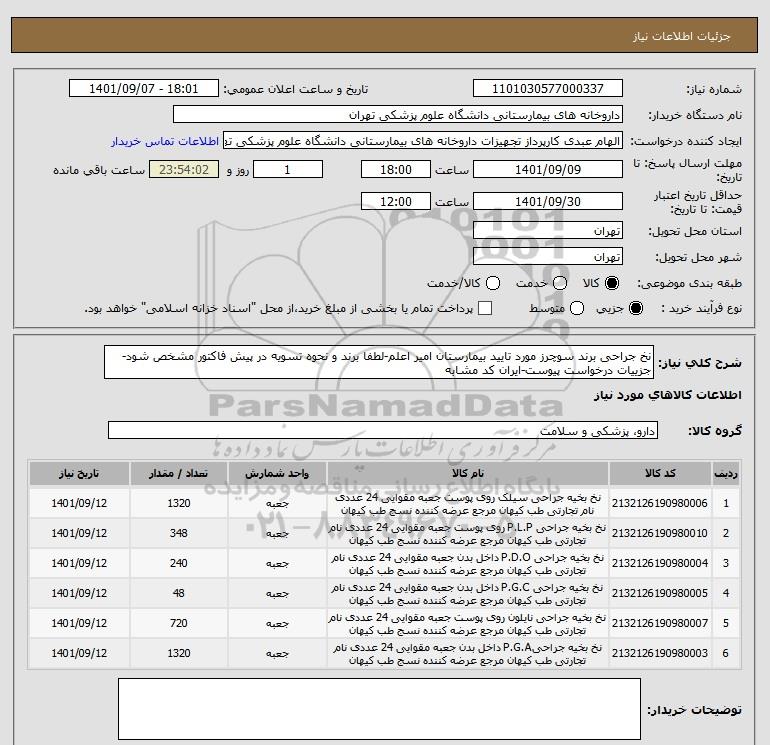Click the P.G.A suture item name
Viewport: 770px width, 745px height.
[x=468, y=654]
